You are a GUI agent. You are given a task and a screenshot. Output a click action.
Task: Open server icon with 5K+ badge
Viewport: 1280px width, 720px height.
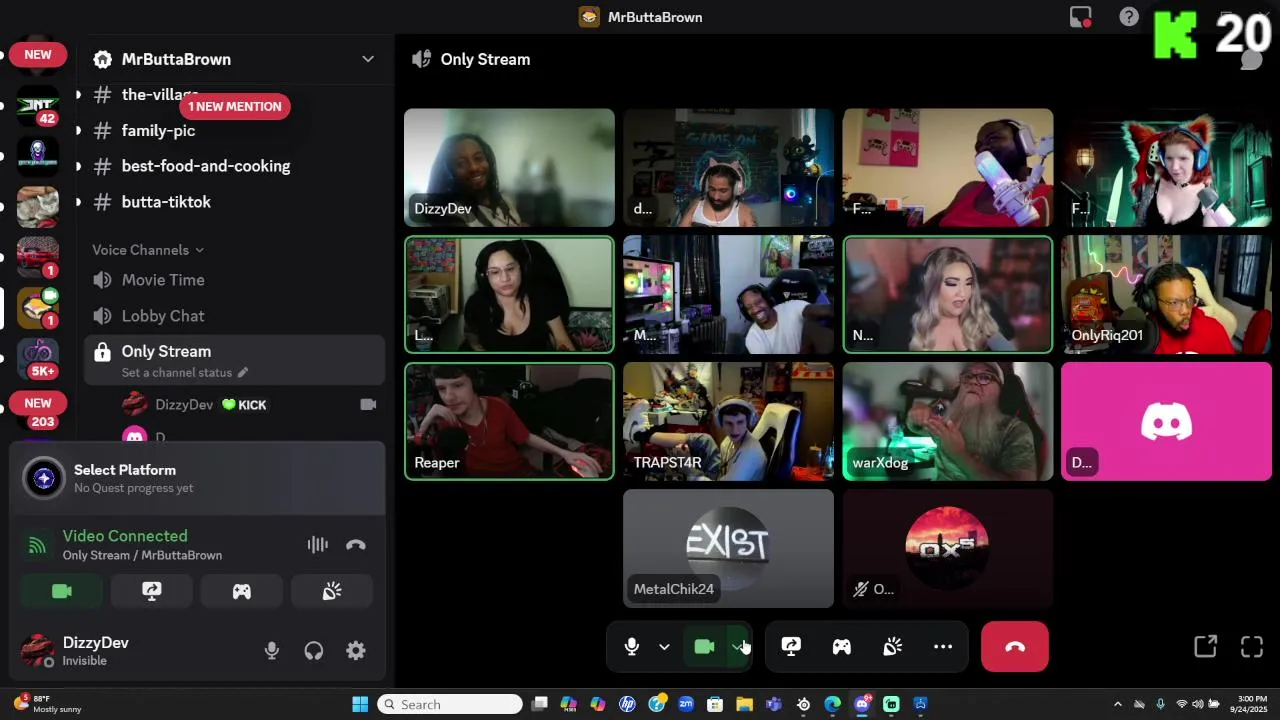pyautogui.click(x=38, y=360)
